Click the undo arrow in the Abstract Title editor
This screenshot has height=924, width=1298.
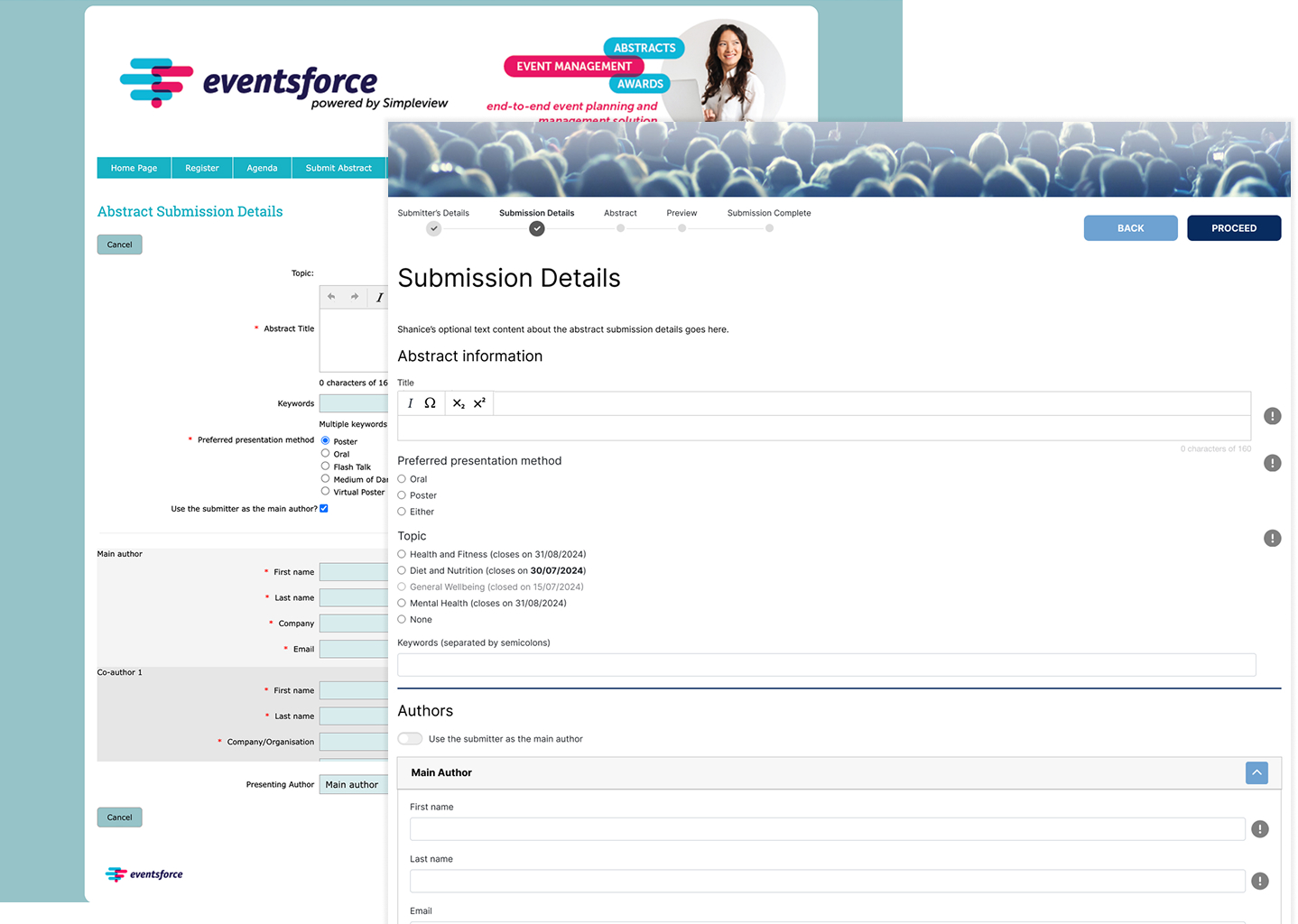[330, 296]
